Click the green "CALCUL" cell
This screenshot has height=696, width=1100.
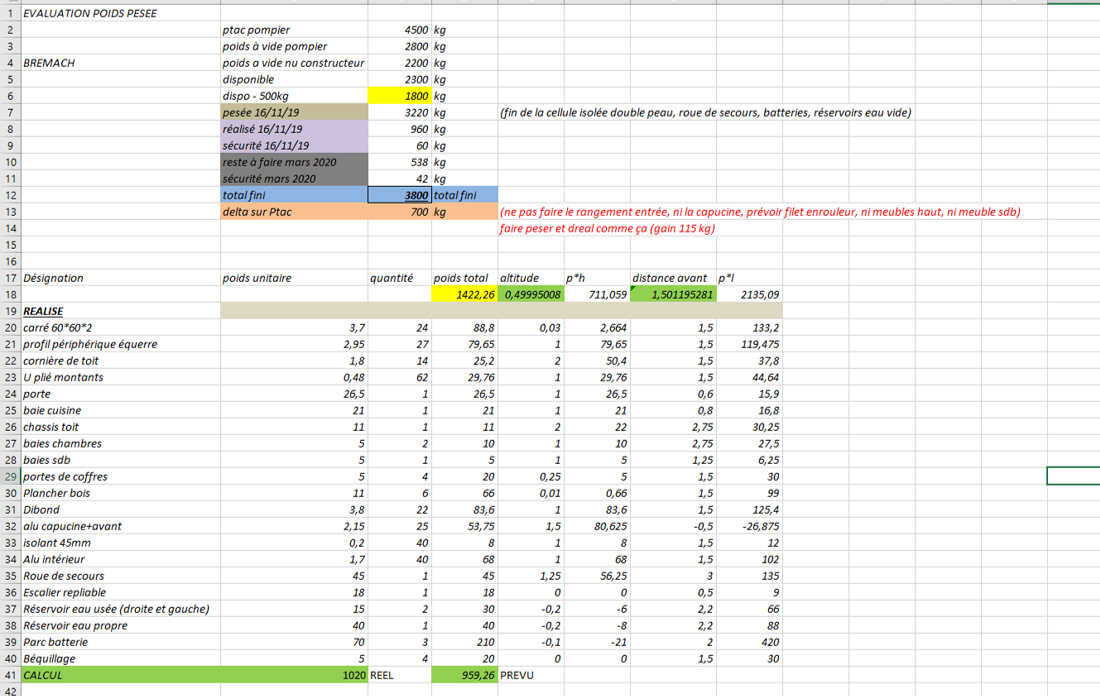(x=120, y=675)
